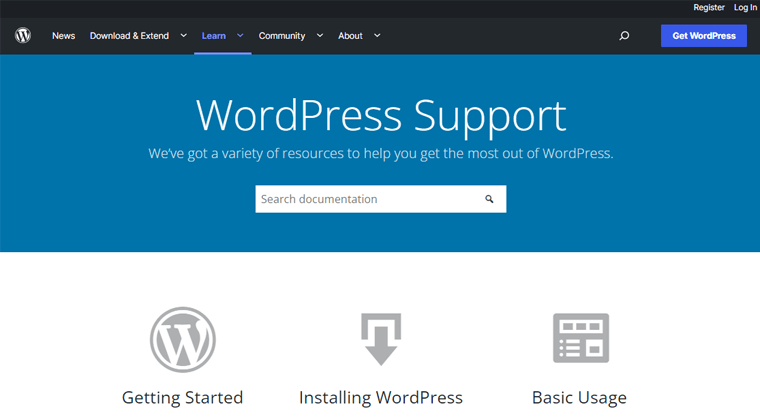Click the Basic Usage layout icon
The image size is (760, 417).
[x=580, y=338]
